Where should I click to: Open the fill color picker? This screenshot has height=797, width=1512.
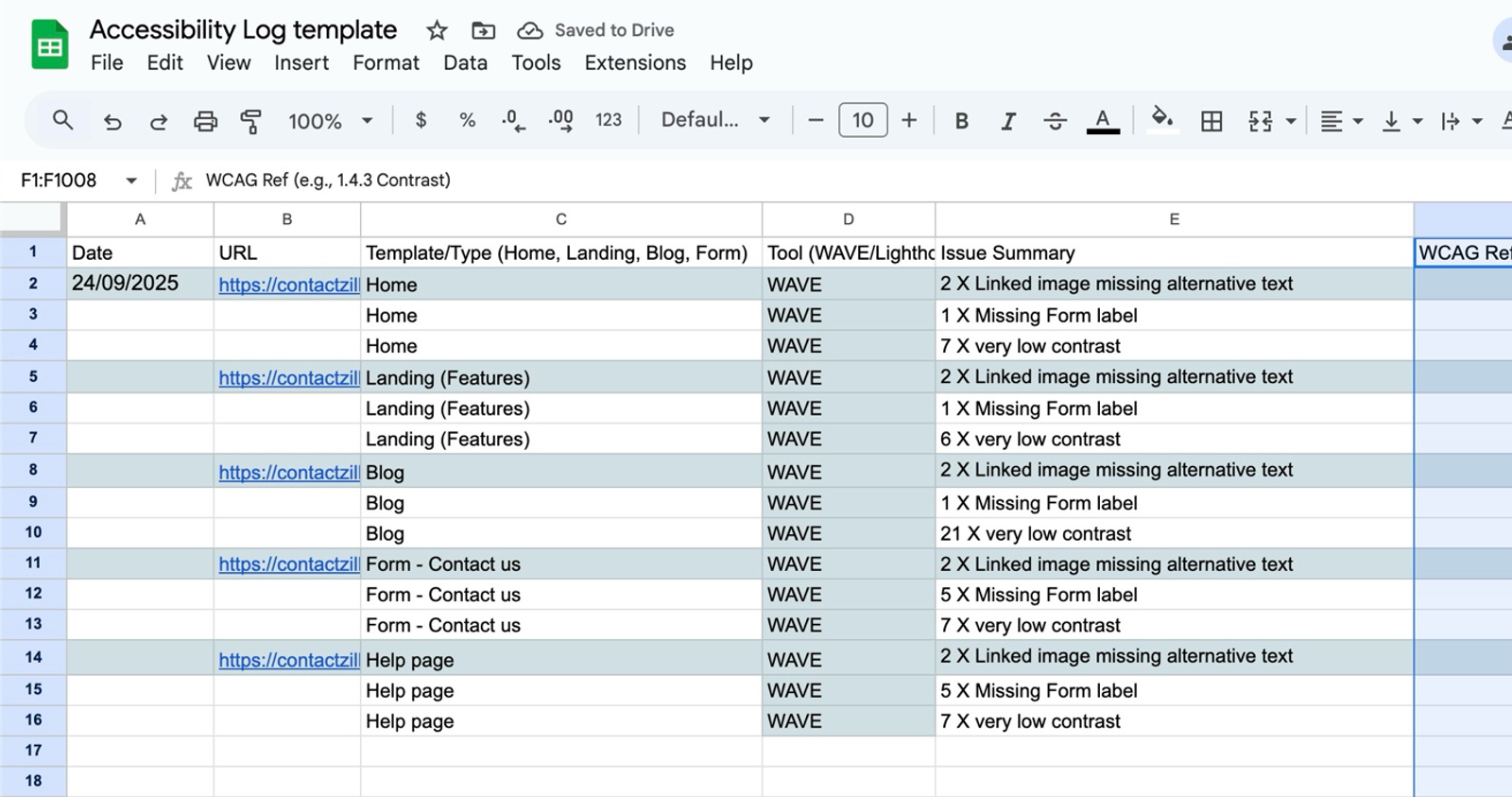point(1162,120)
